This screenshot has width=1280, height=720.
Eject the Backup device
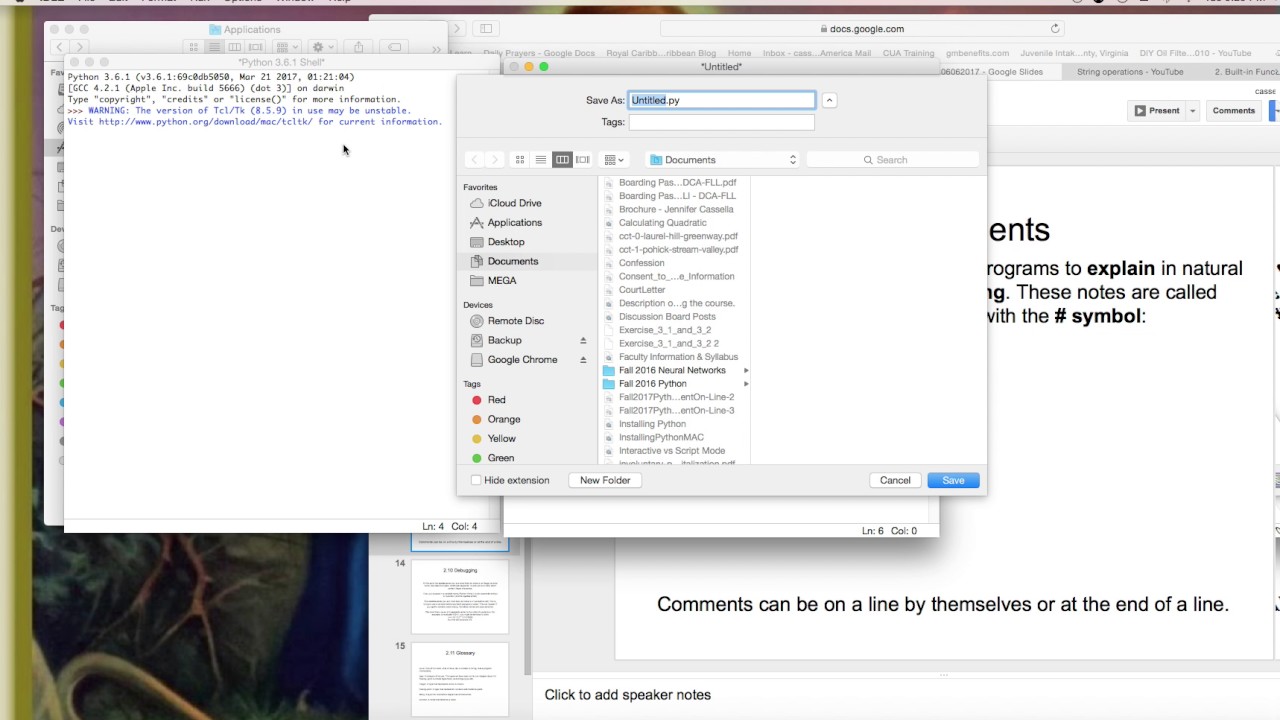click(583, 340)
